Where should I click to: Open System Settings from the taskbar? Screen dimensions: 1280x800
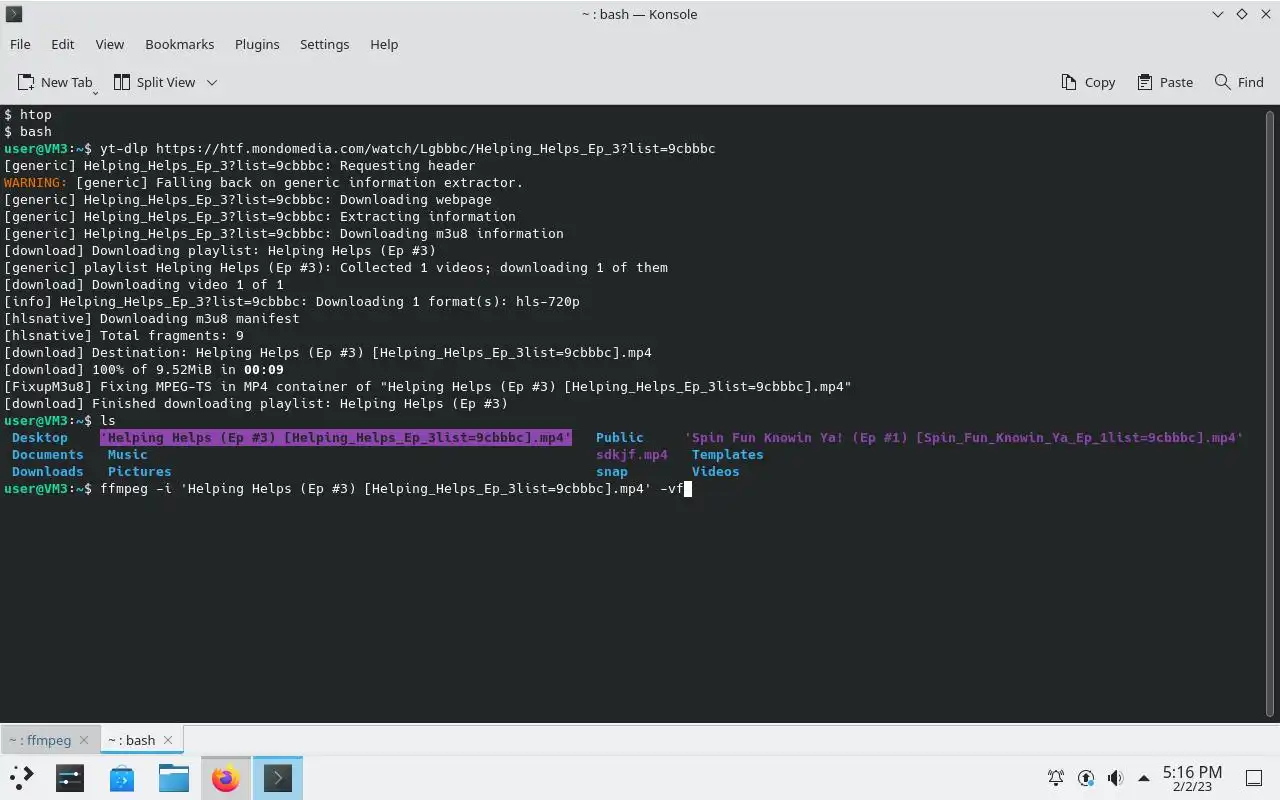(70, 777)
